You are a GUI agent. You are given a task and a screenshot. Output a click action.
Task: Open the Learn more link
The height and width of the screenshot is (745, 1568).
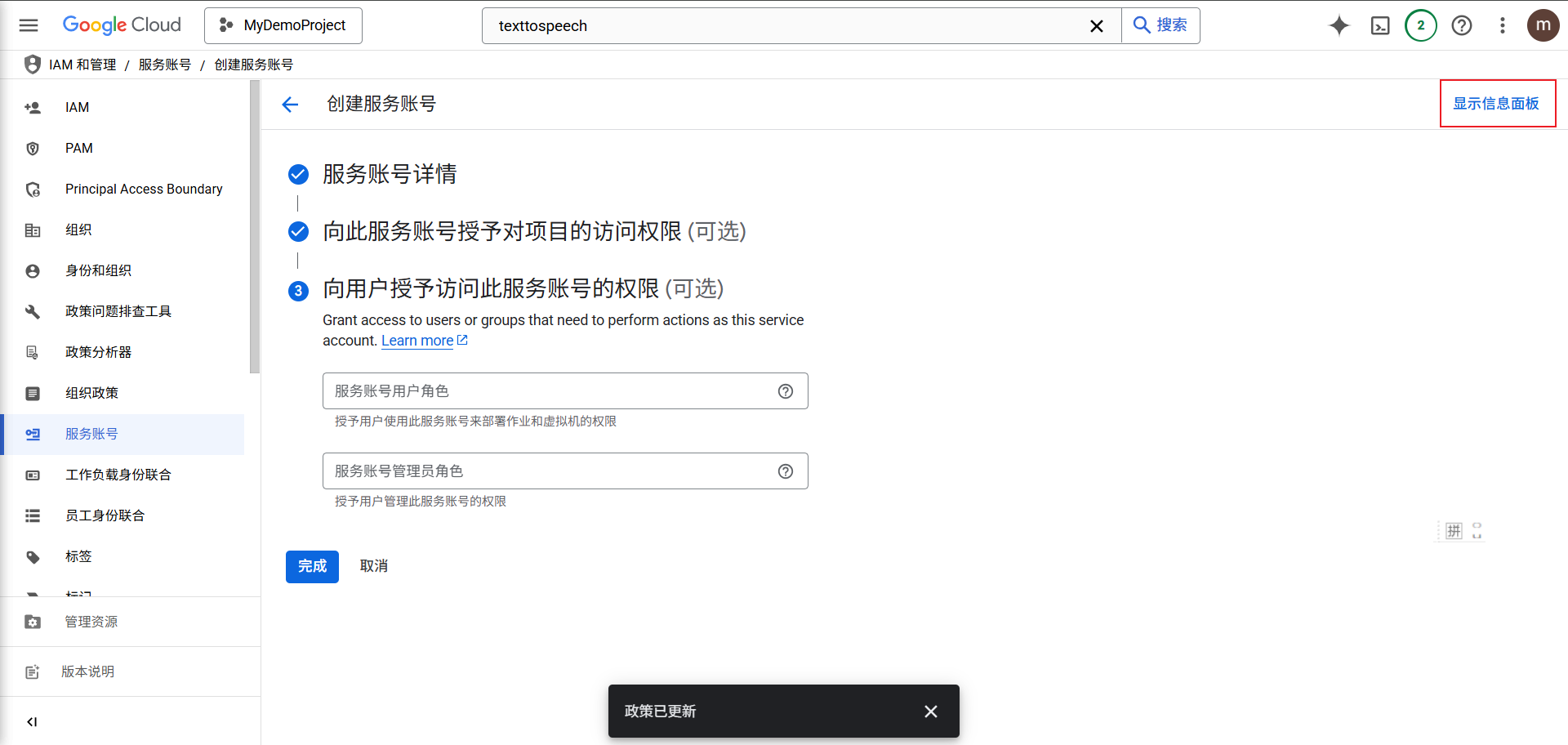417,341
